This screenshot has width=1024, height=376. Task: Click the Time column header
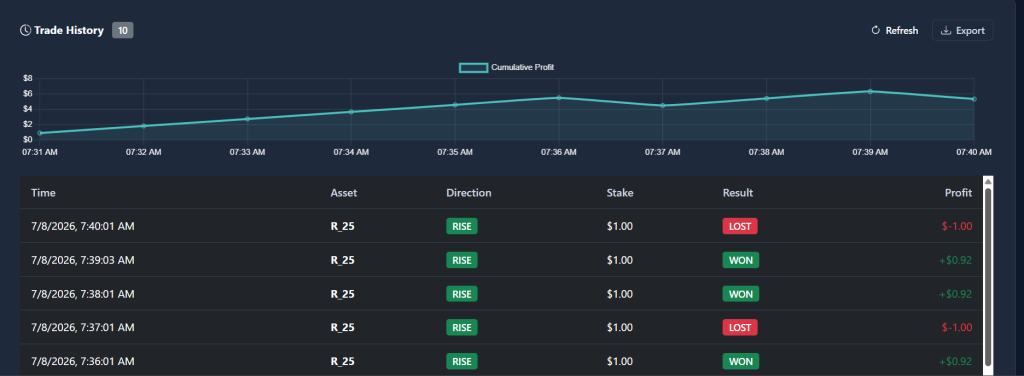coord(43,193)
